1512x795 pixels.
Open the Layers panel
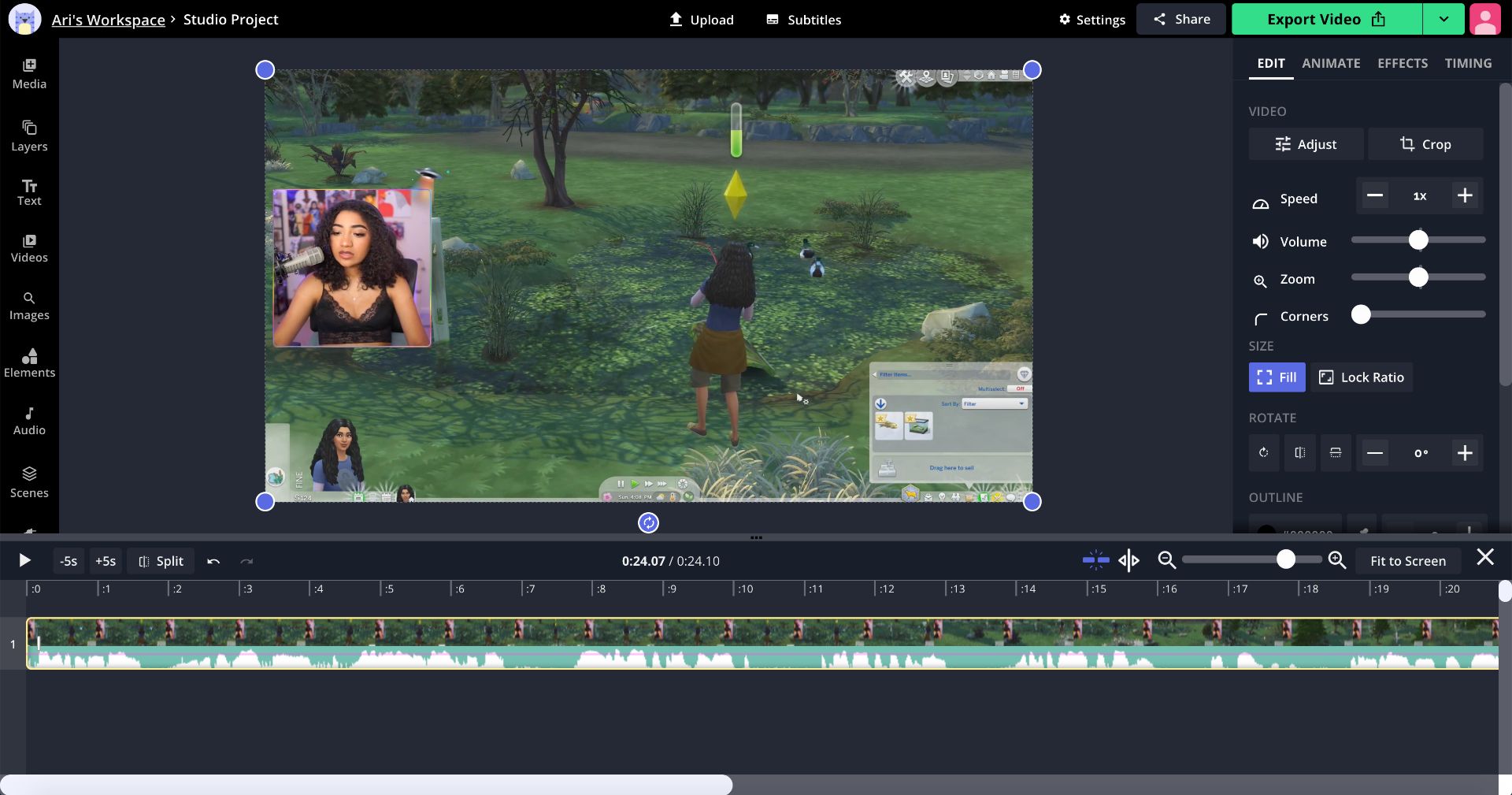pyautogui.click(x=29, y=136)
